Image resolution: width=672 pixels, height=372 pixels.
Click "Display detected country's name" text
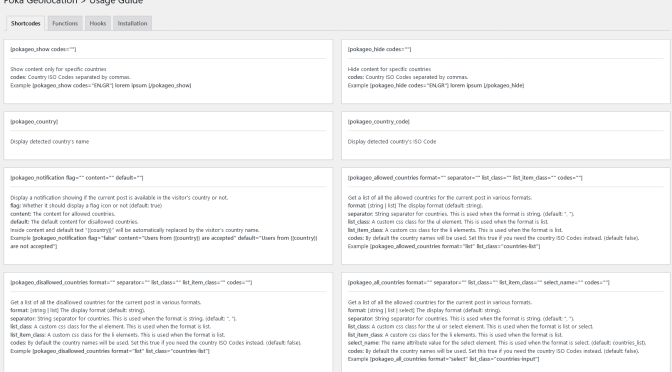(x=50, y=141)
